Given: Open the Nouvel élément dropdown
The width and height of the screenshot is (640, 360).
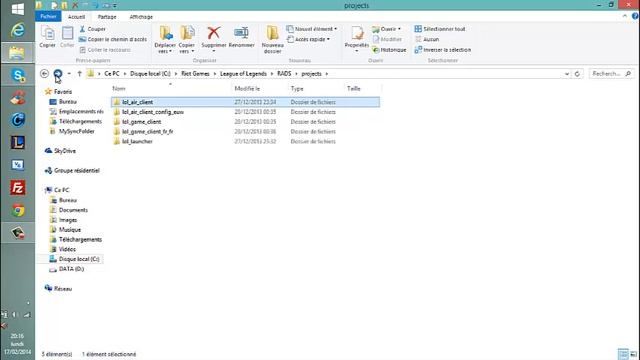Looking at the screenshot, I should (x=312, y=29).
